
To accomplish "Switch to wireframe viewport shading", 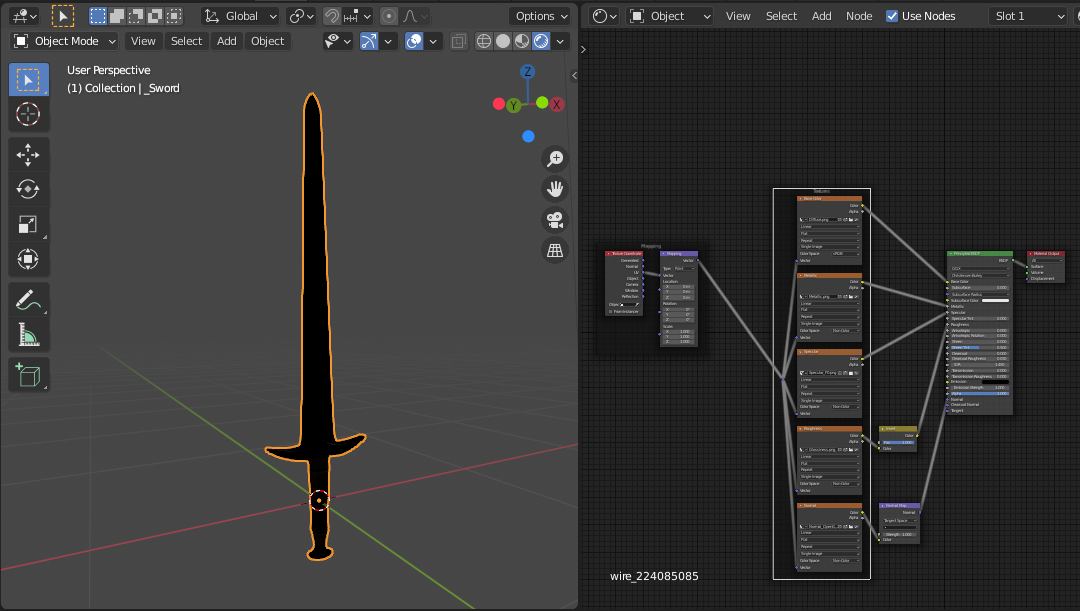I will click(484, 41).
